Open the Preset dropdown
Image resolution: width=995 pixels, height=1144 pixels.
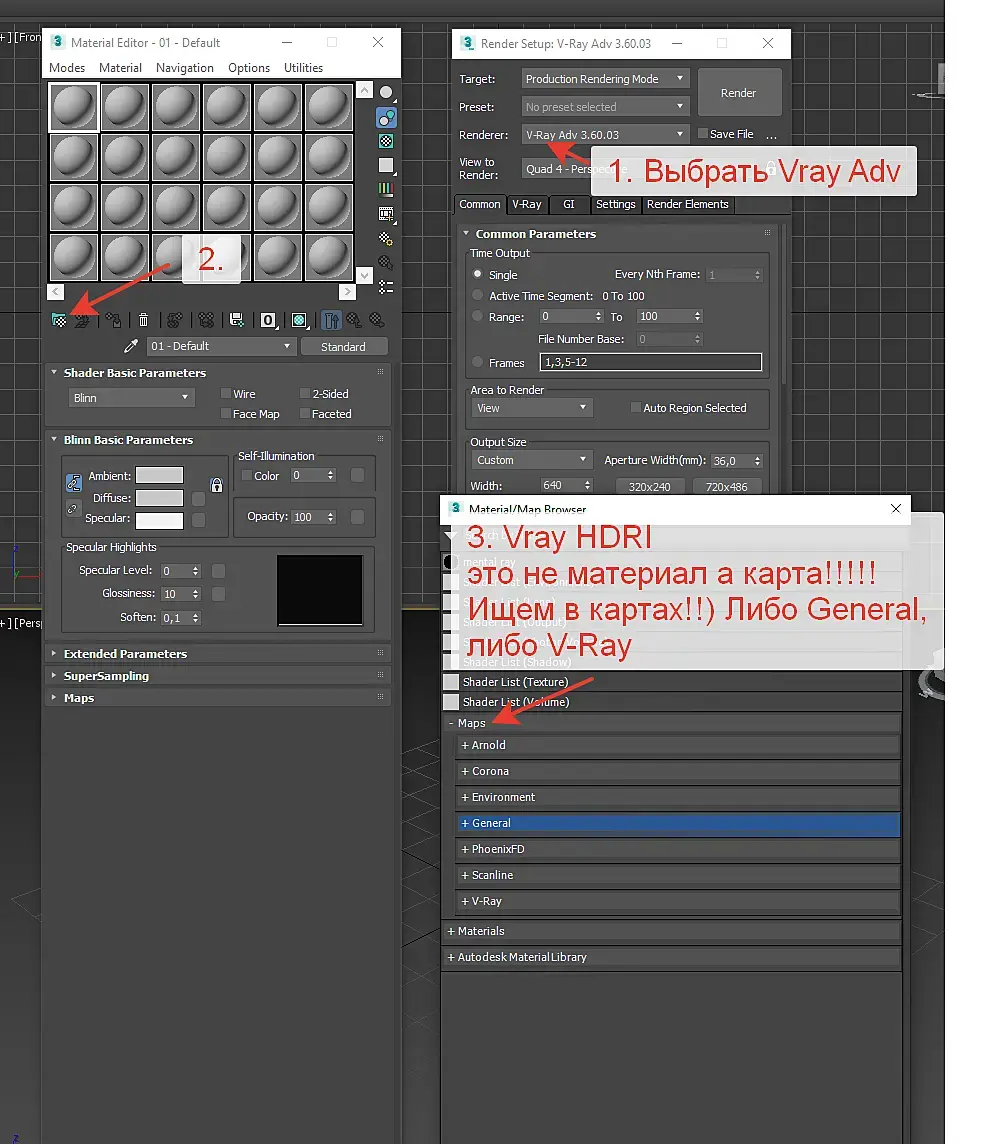(605, 107)
